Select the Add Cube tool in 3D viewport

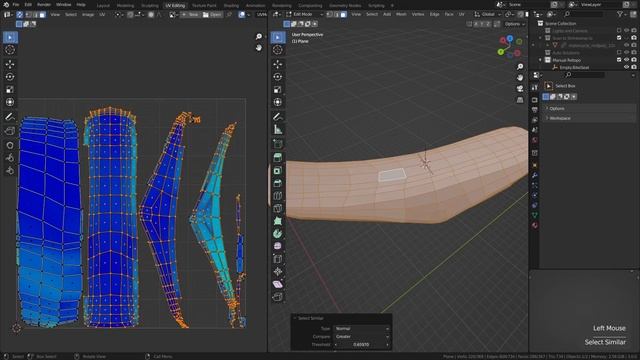tap(278, 144)
